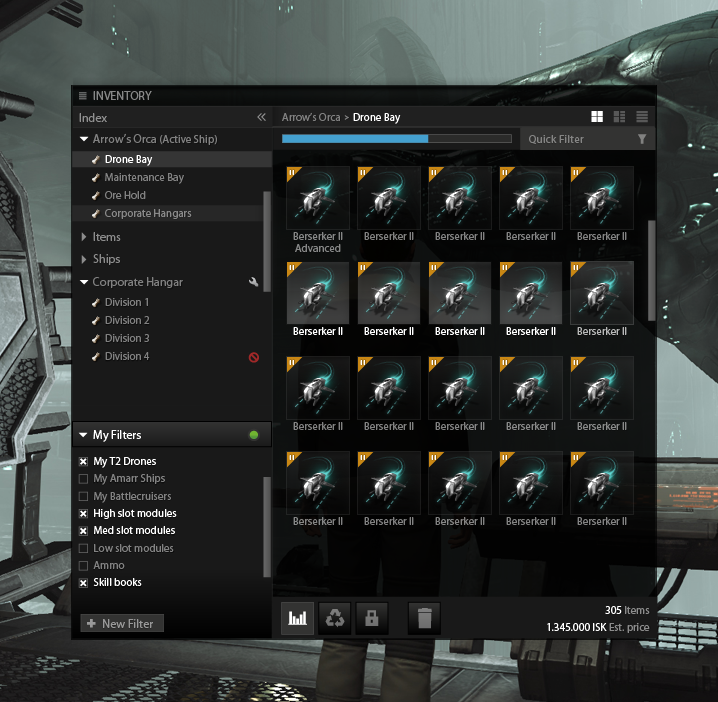Click the item grid vertical scrollbar

click(651, 271)
